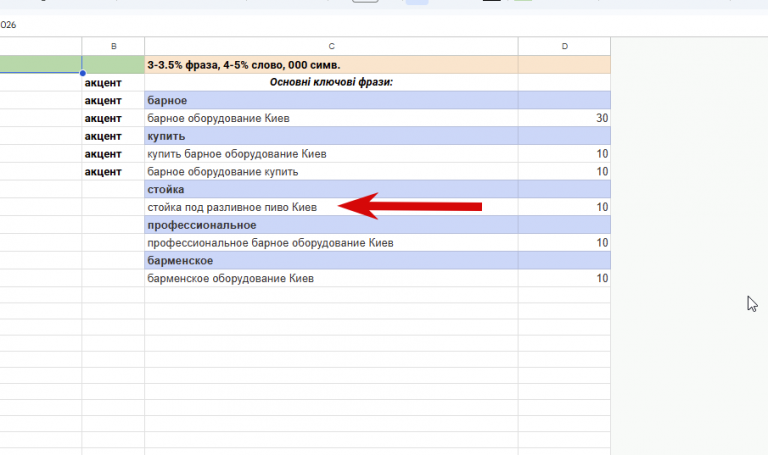
Task: Click cell 'барменское оборудование Киев'
Action: [x=331, y=278]
